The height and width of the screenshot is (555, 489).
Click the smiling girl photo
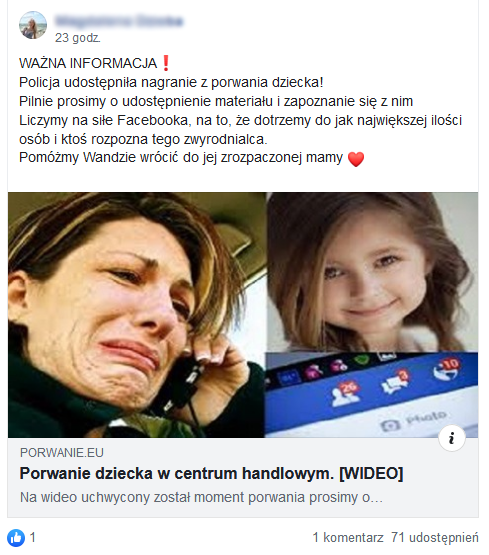(x=372, y=272)
